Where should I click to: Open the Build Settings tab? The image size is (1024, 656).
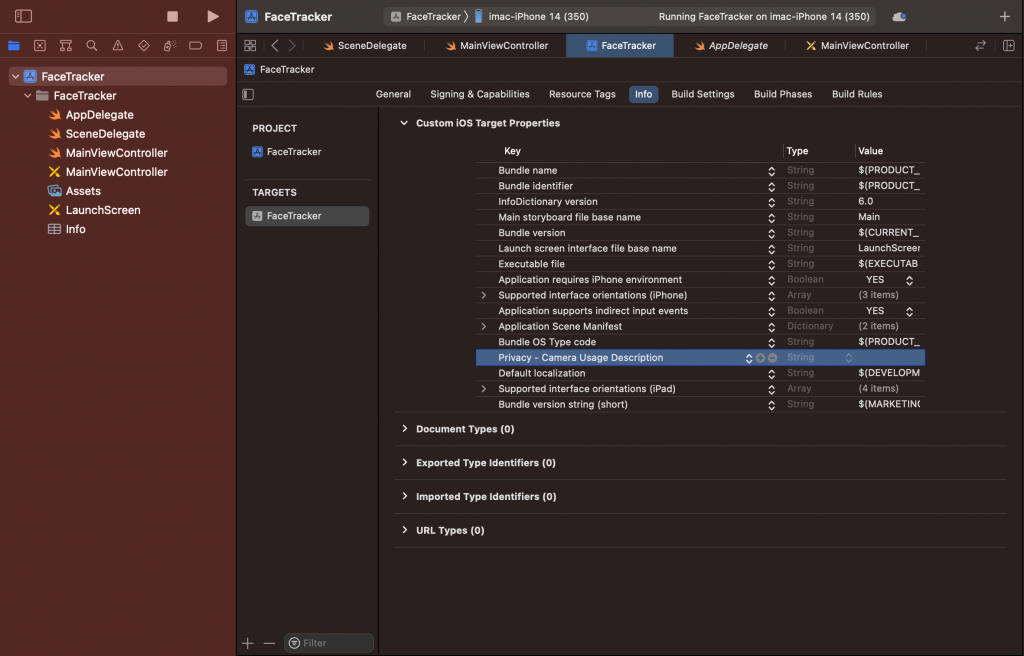pos(703,94)
